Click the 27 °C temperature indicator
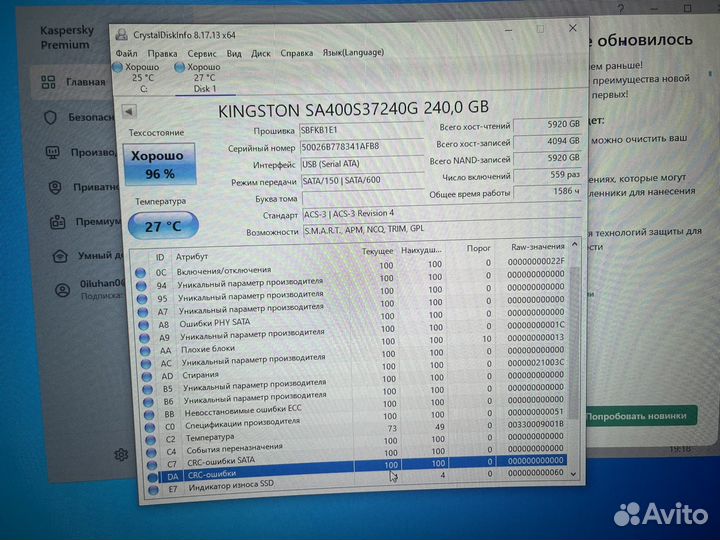 [163, 226]
